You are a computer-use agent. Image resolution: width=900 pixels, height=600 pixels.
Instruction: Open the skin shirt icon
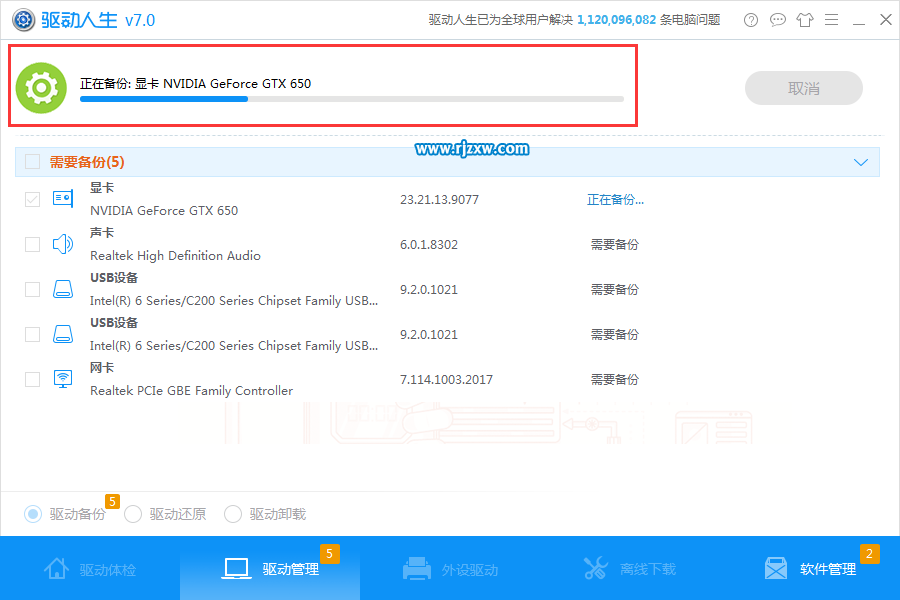click(x=805, y=20)
